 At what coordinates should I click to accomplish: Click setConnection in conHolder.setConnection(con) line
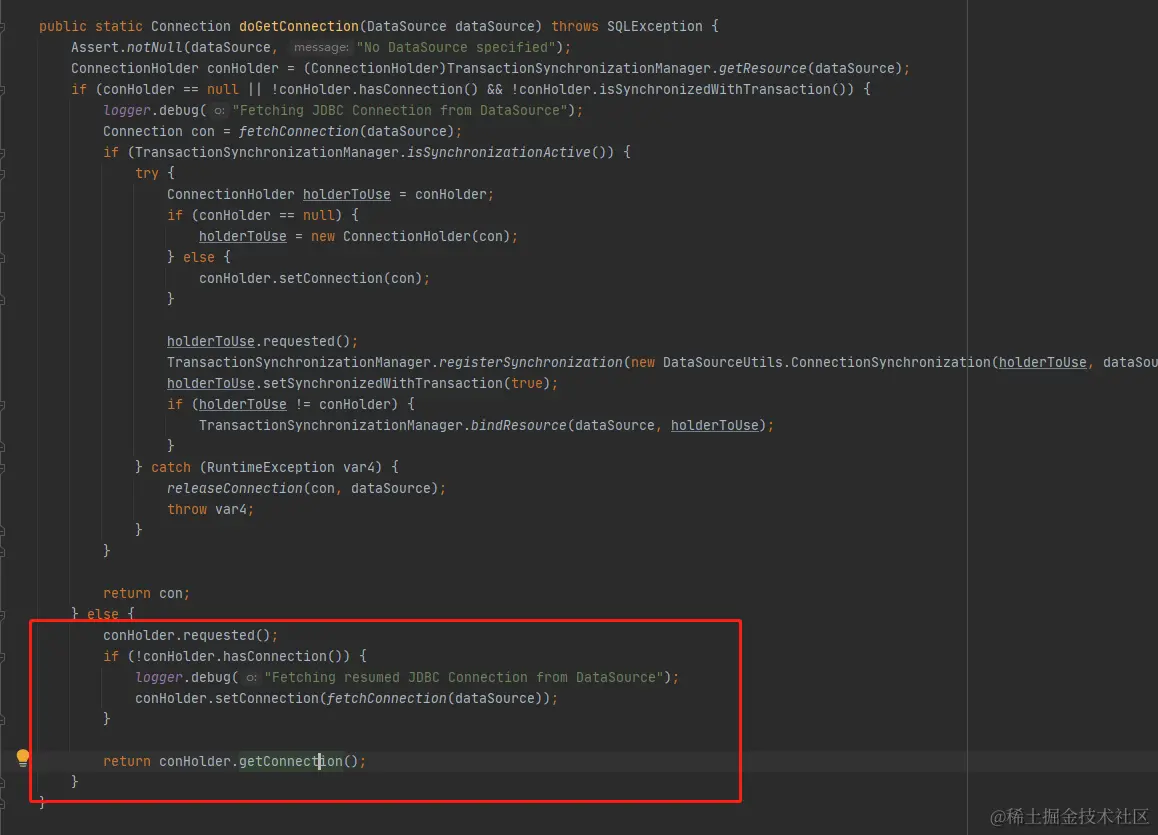tap(331, 278)
